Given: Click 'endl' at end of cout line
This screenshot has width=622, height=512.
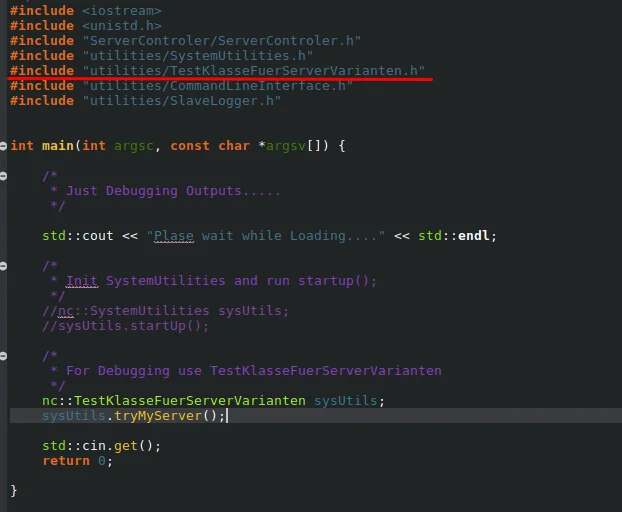Looking at the screenshot, I should [473, 236].
